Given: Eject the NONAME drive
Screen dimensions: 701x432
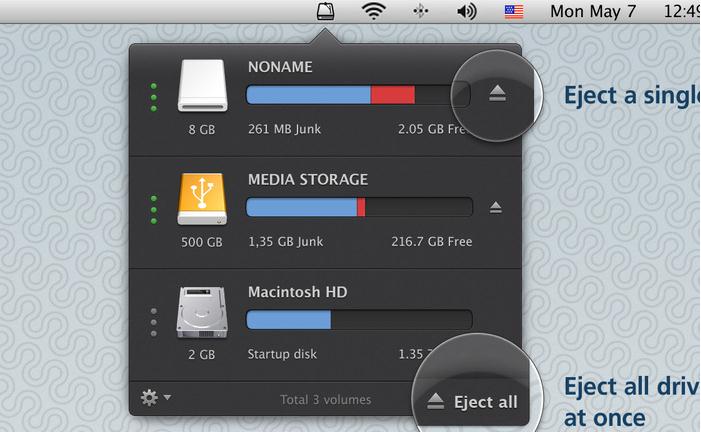Looking at the screenshot, I should [497, 93].
